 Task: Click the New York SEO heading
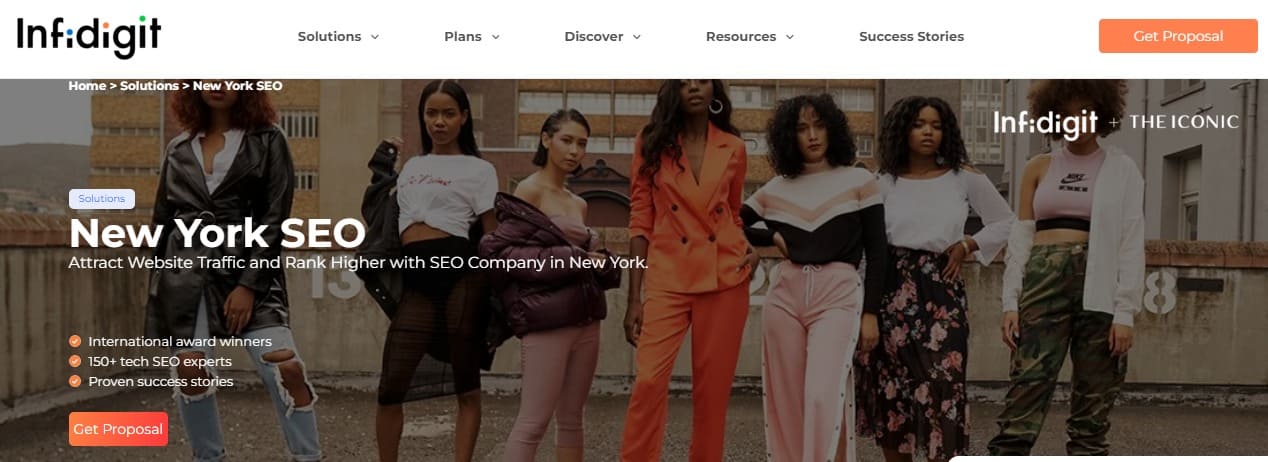tap(217, 234)
